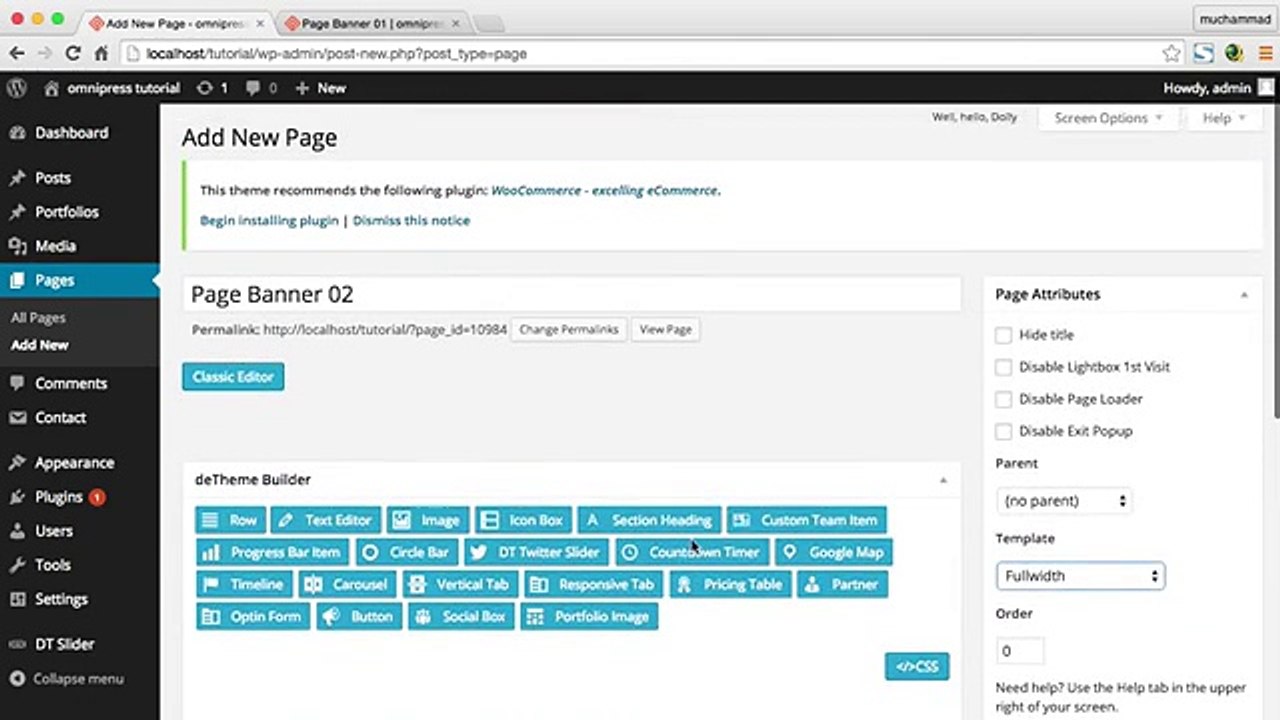Image resolution: width=1280 pixels, height=720 pixels.
Task: Add a DT Twitter Slider element
Action: click(536, 552)
